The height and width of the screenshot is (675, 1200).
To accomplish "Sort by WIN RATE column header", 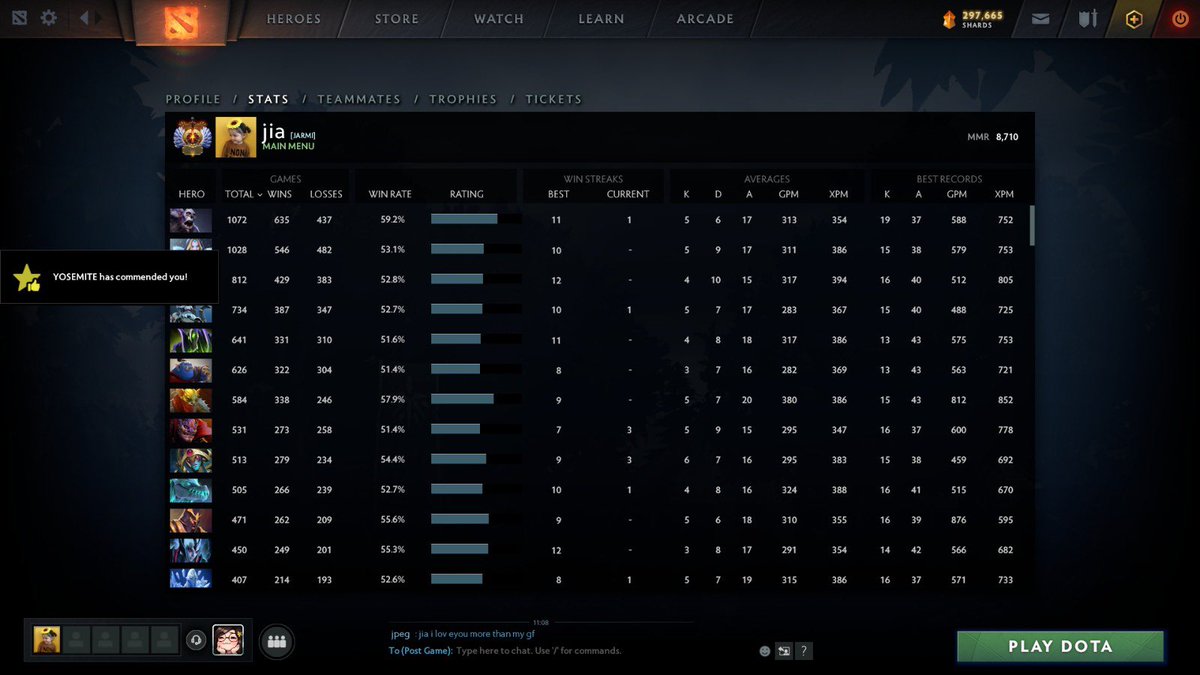I will click(x=390, y=194).
